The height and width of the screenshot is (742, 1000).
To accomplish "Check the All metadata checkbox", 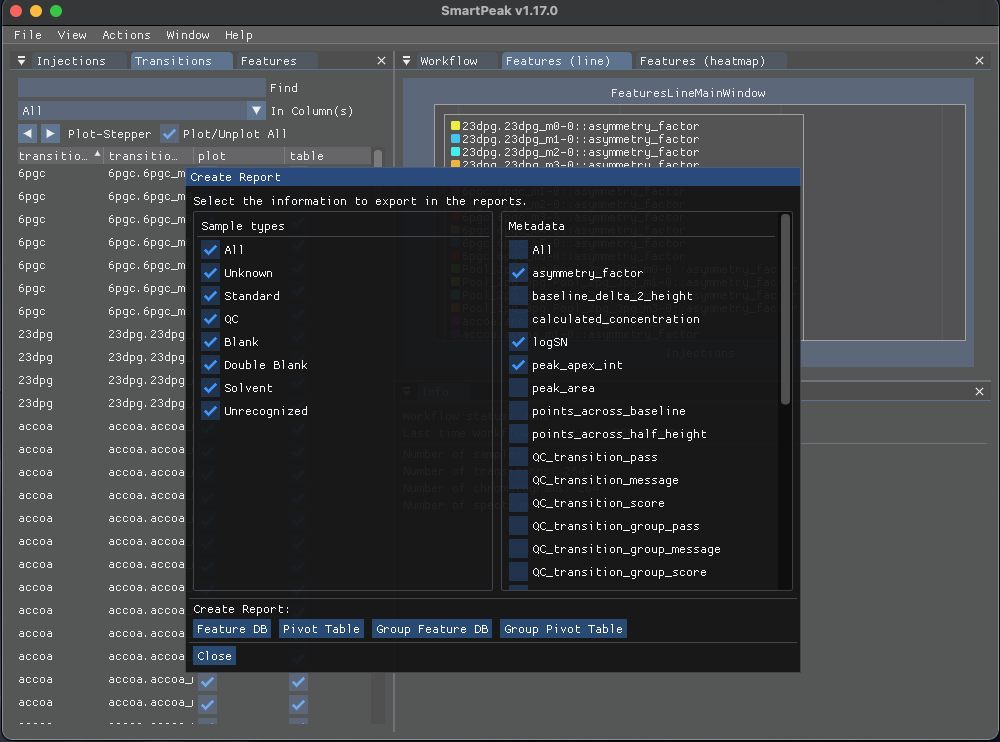I will [518, 249].
